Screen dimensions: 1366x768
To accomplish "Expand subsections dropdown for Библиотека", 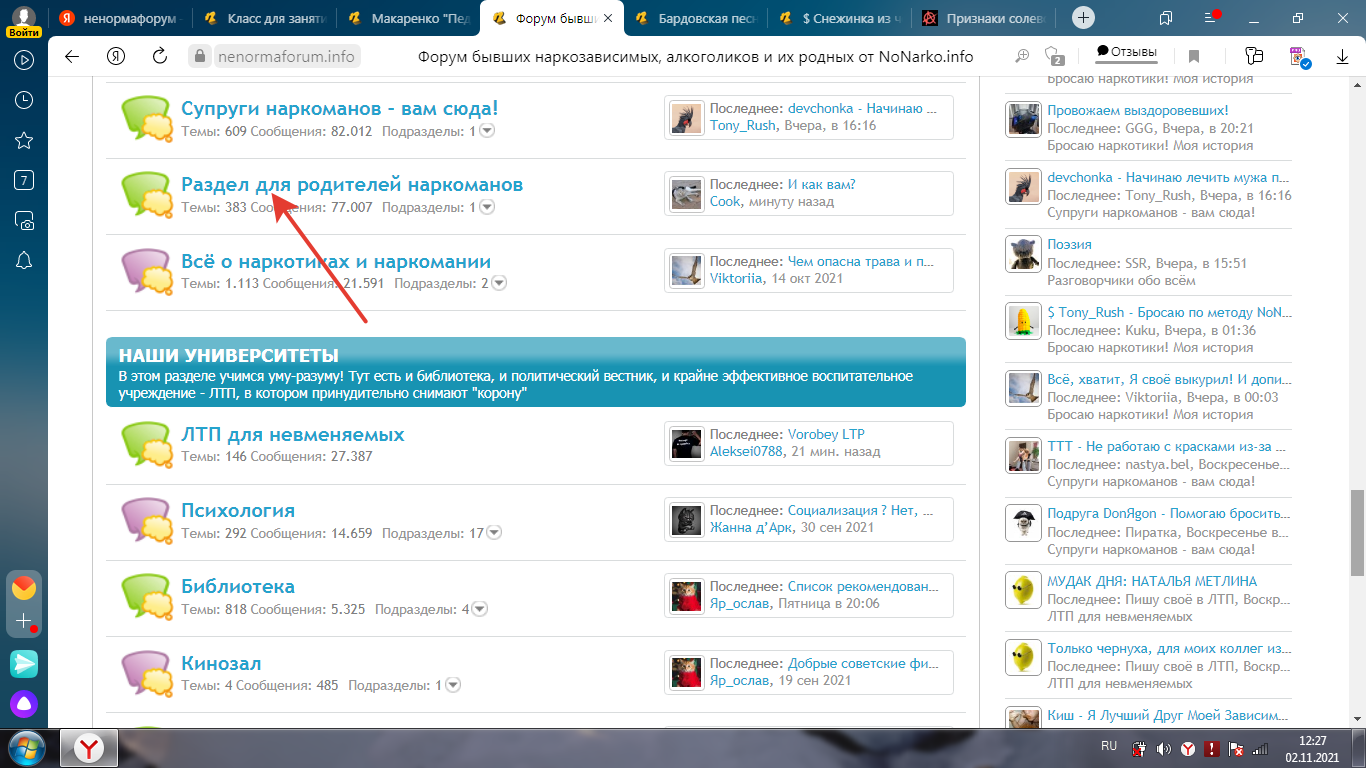I will [x=479, y=609].
